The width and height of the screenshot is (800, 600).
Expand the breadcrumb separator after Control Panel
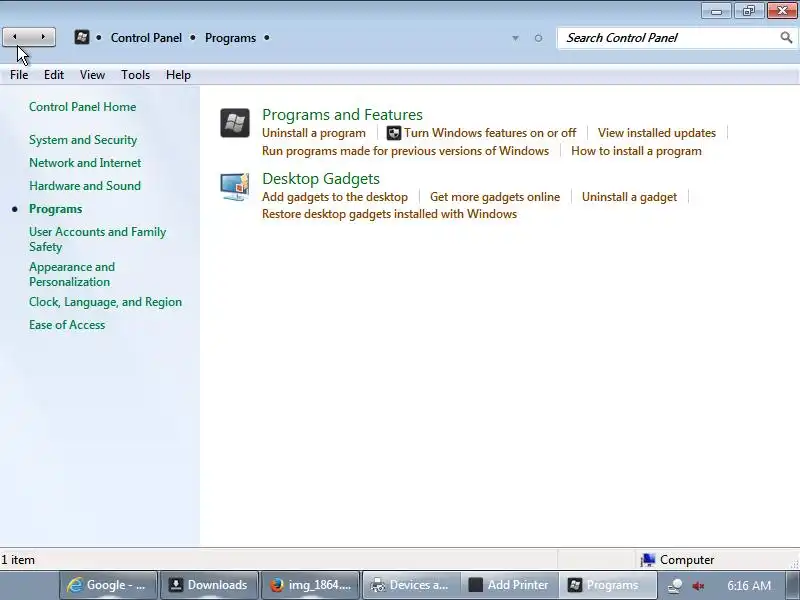(193, 38)
